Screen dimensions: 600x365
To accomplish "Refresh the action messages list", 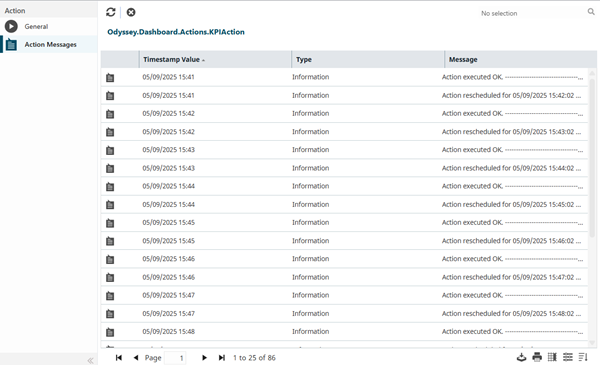I will point(111,12).
